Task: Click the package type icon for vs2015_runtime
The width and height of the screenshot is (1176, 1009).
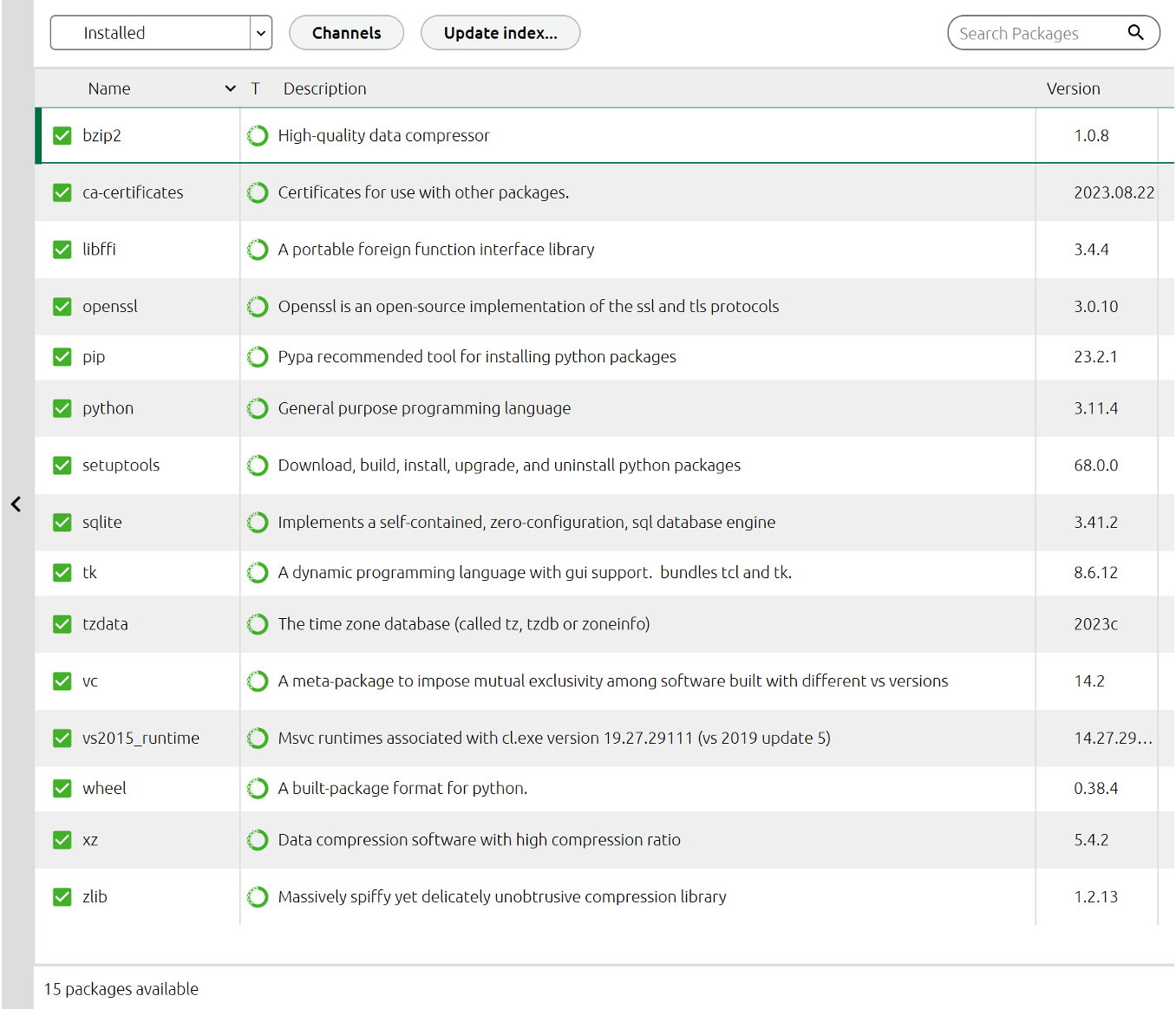Action: (258, 739)
